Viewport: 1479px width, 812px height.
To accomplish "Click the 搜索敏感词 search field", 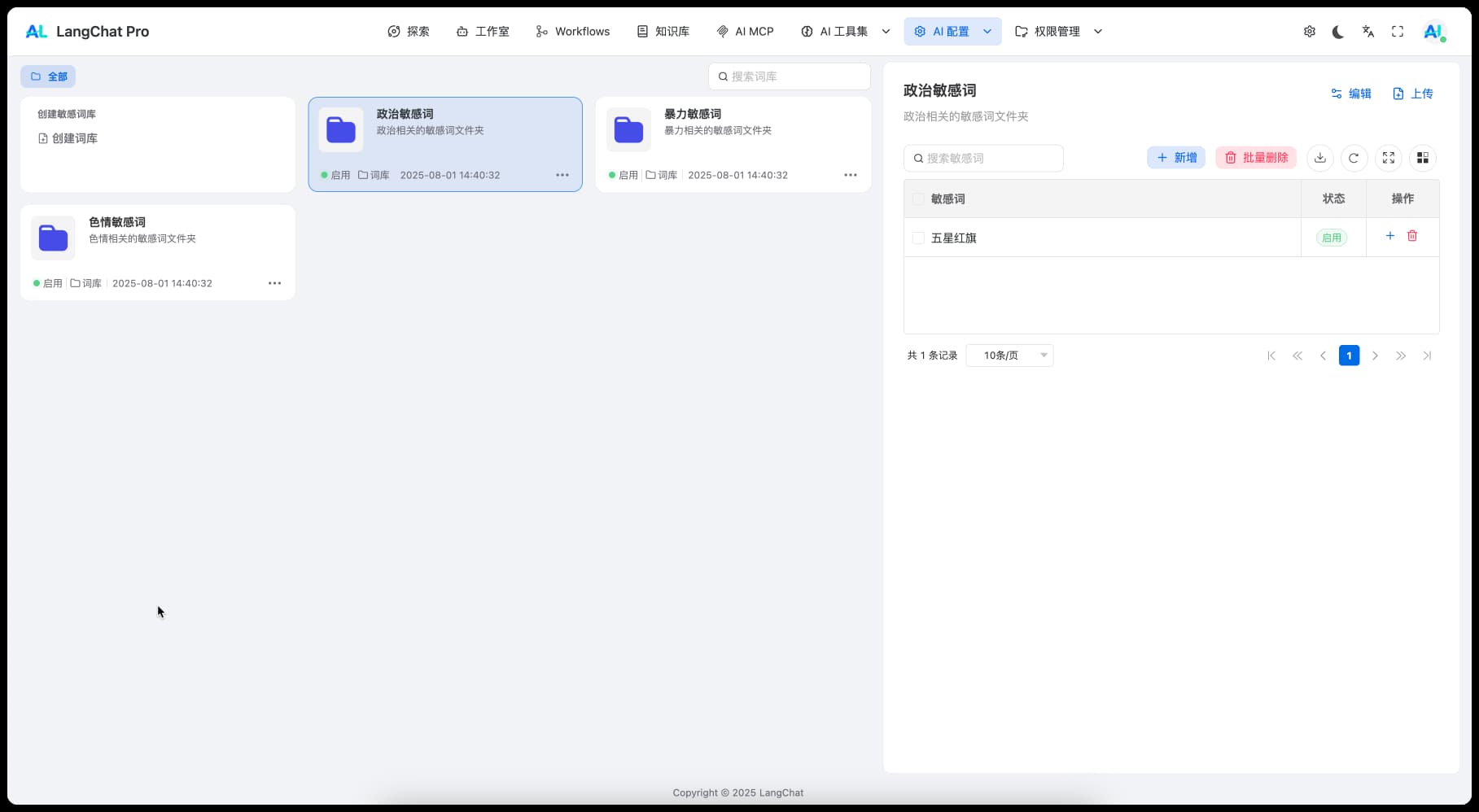I will point(983,159).
